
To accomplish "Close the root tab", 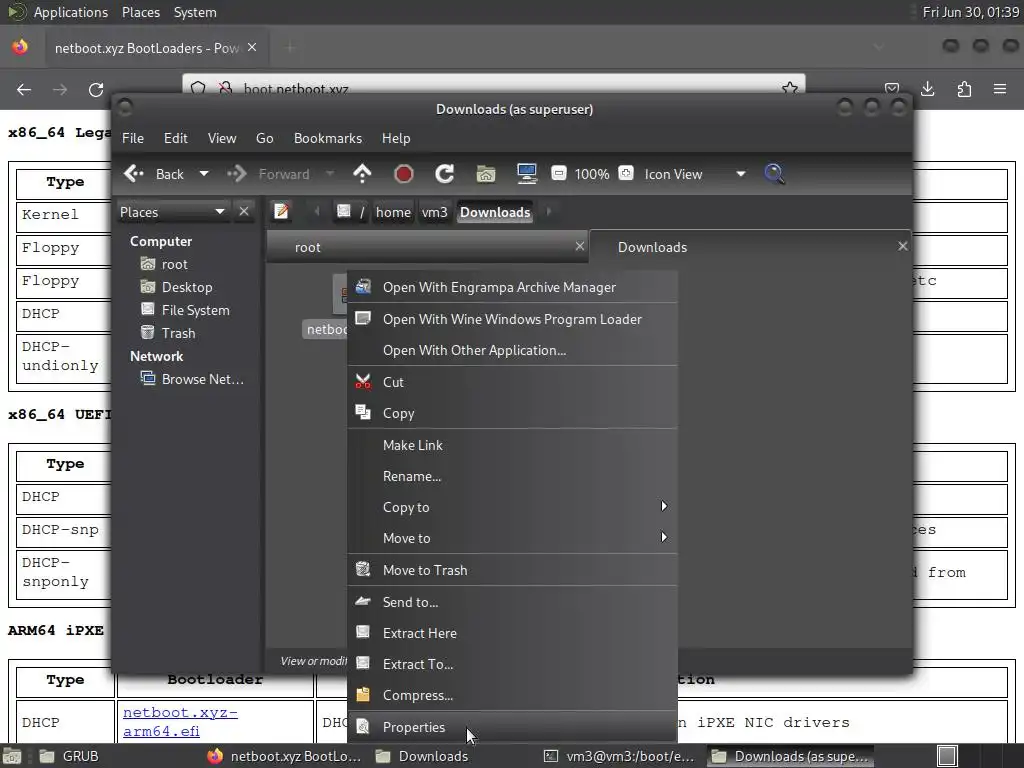I will [x=579, y=246].
